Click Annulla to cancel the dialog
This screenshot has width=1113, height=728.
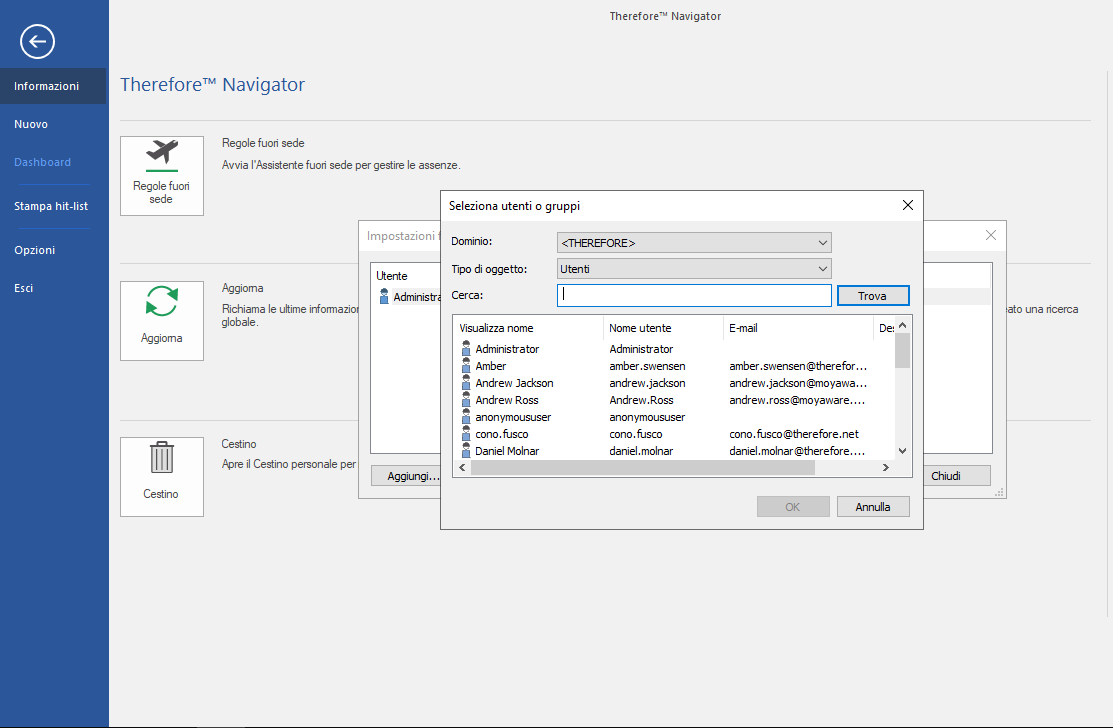(x=872, y=506)
